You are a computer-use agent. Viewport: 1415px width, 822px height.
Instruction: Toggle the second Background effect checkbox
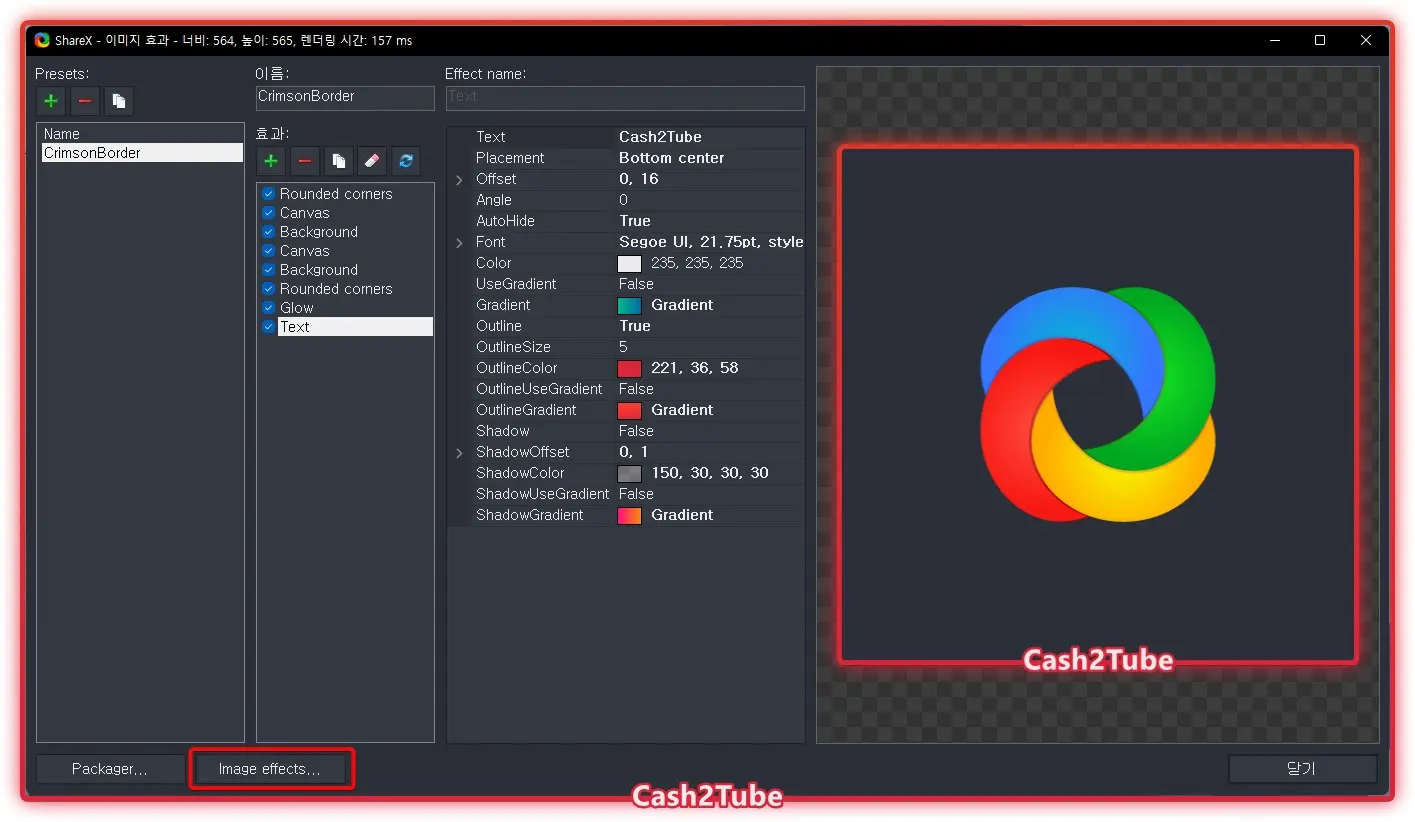pyautogui.click(x=268, y=270)
